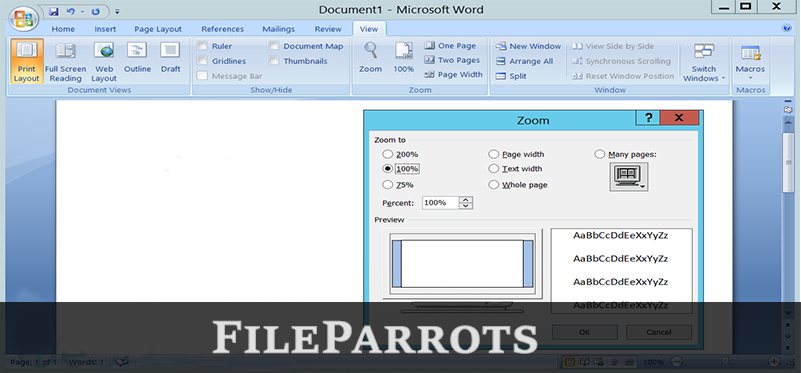Select the 100% zoom radio button
Image resolution: width=801 pixels, height=373 pixels.
coord(388,169)
